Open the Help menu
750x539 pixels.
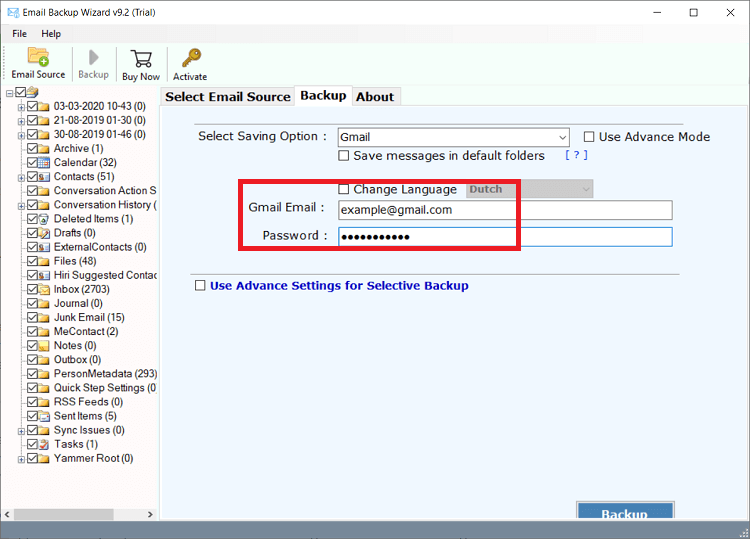pyautogui.click(x=51, y=33)
